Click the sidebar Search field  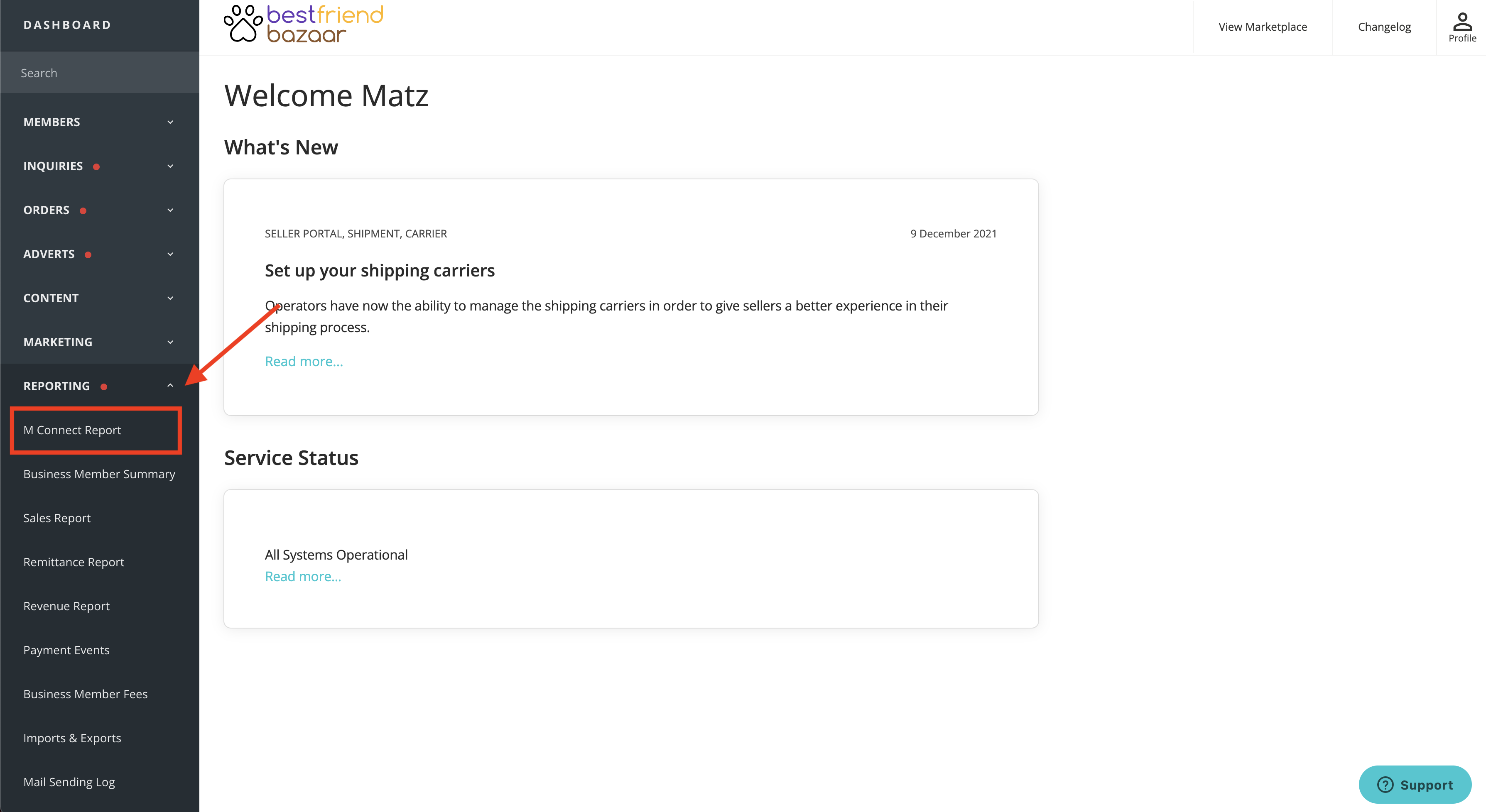[x=99, y=73]
